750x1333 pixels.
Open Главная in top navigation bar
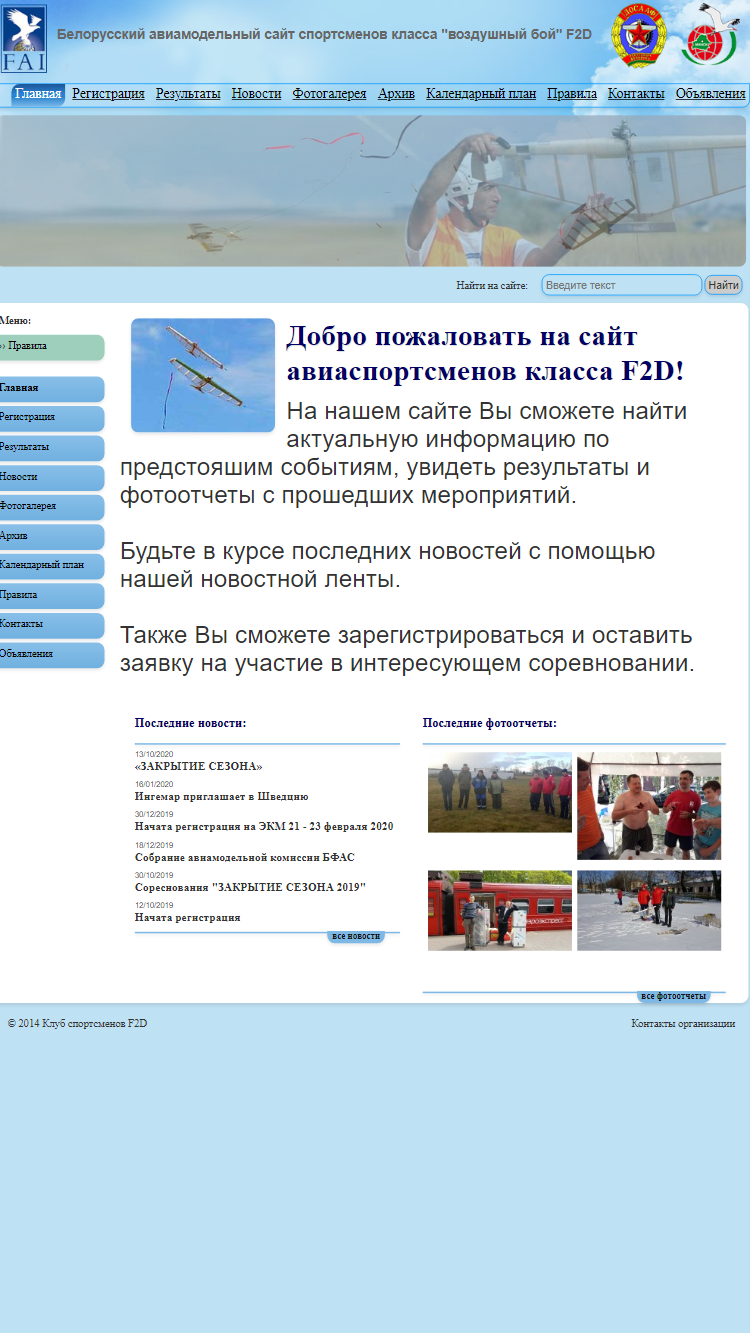point(38,94)
